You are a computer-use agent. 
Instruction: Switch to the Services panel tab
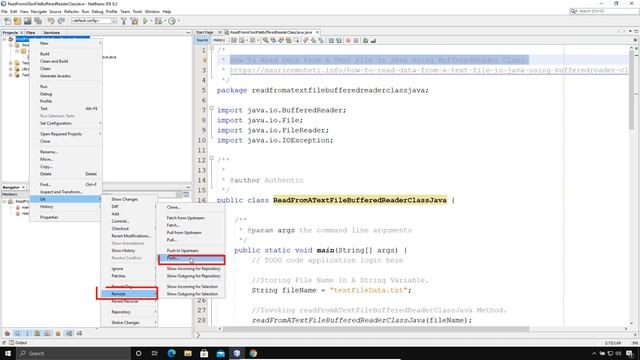coord(52,33)
